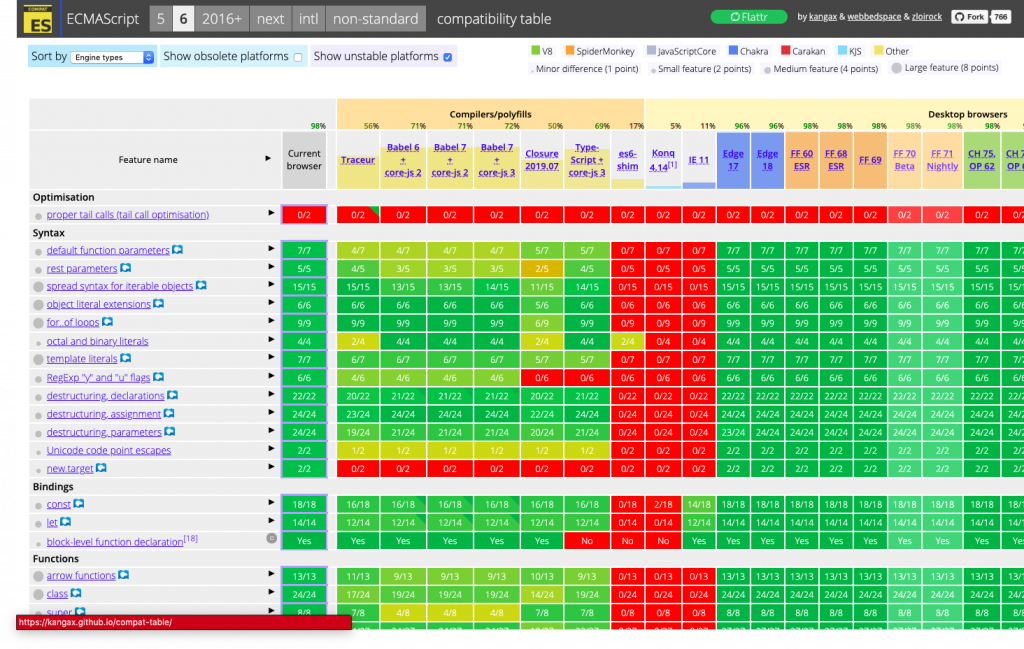Click the Flattr donate button
Viewport: 1024px width, 649px height.
coord(748,17)
